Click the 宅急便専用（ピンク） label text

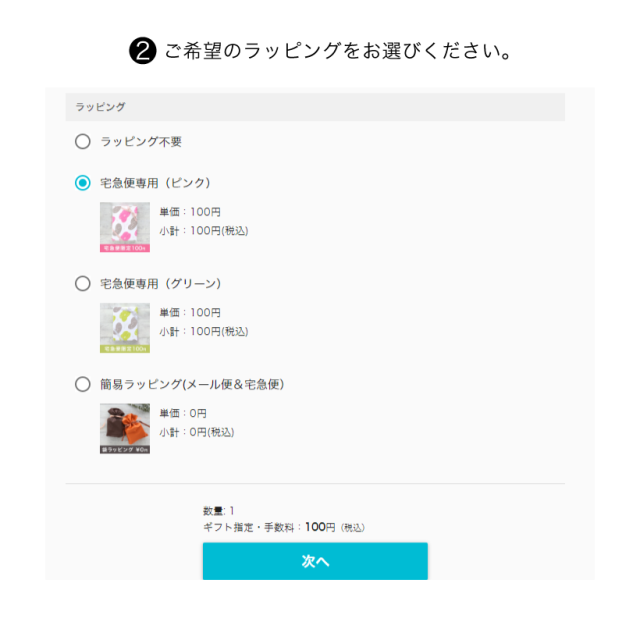click(155, 183)
